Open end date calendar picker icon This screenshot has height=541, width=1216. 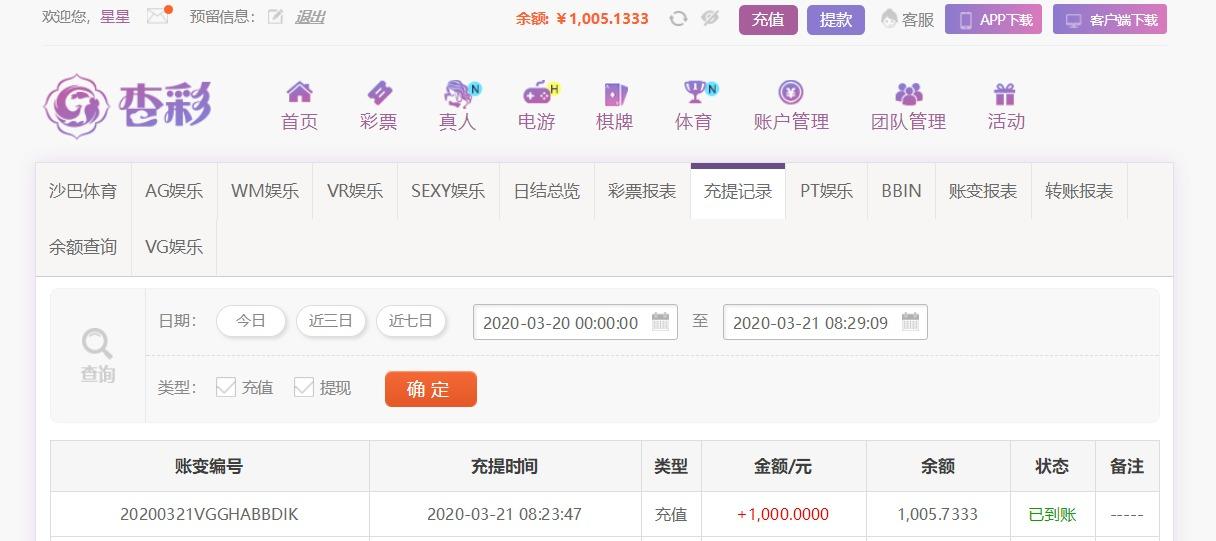910,322
